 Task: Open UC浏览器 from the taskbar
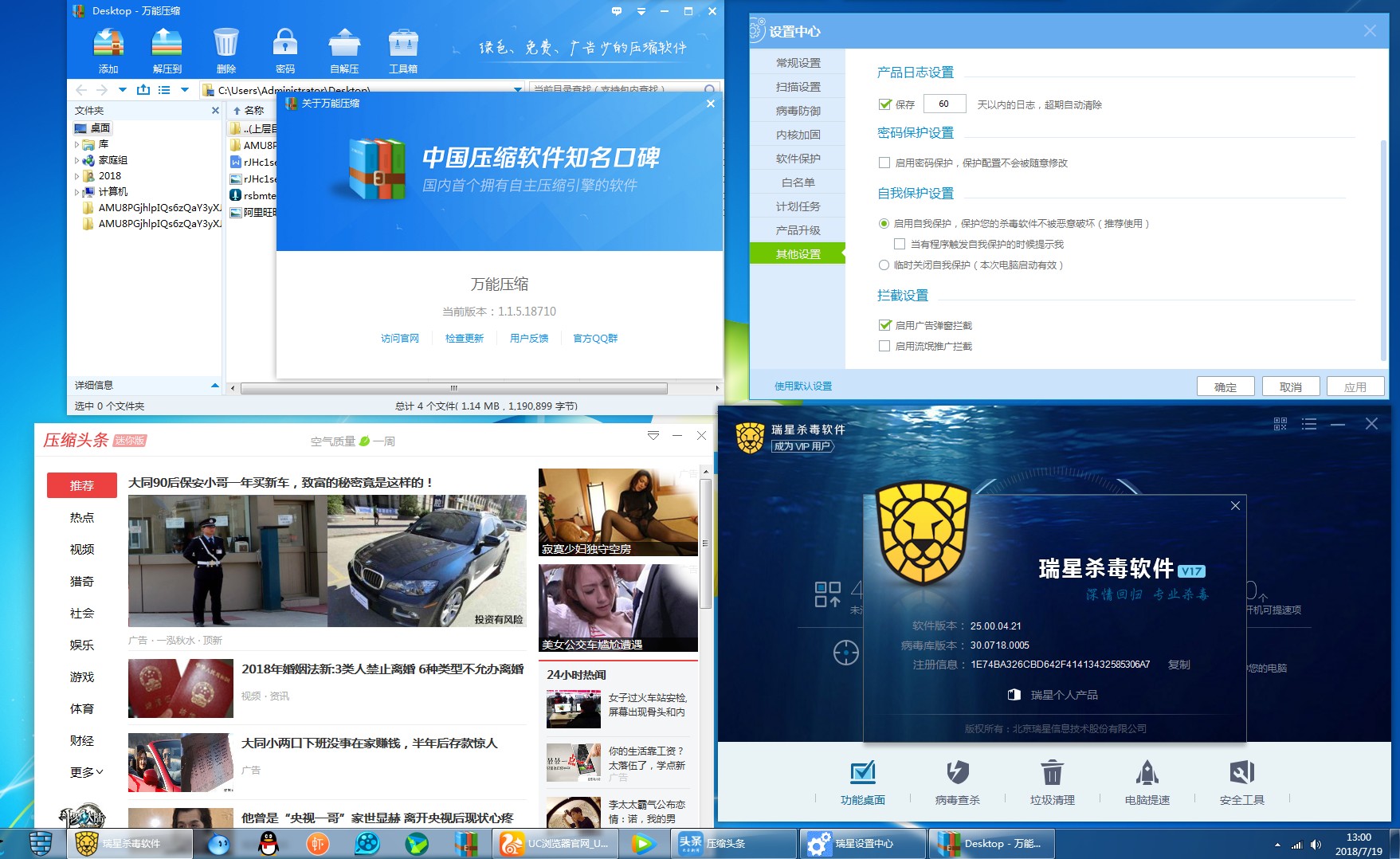(x=555, y=843)
